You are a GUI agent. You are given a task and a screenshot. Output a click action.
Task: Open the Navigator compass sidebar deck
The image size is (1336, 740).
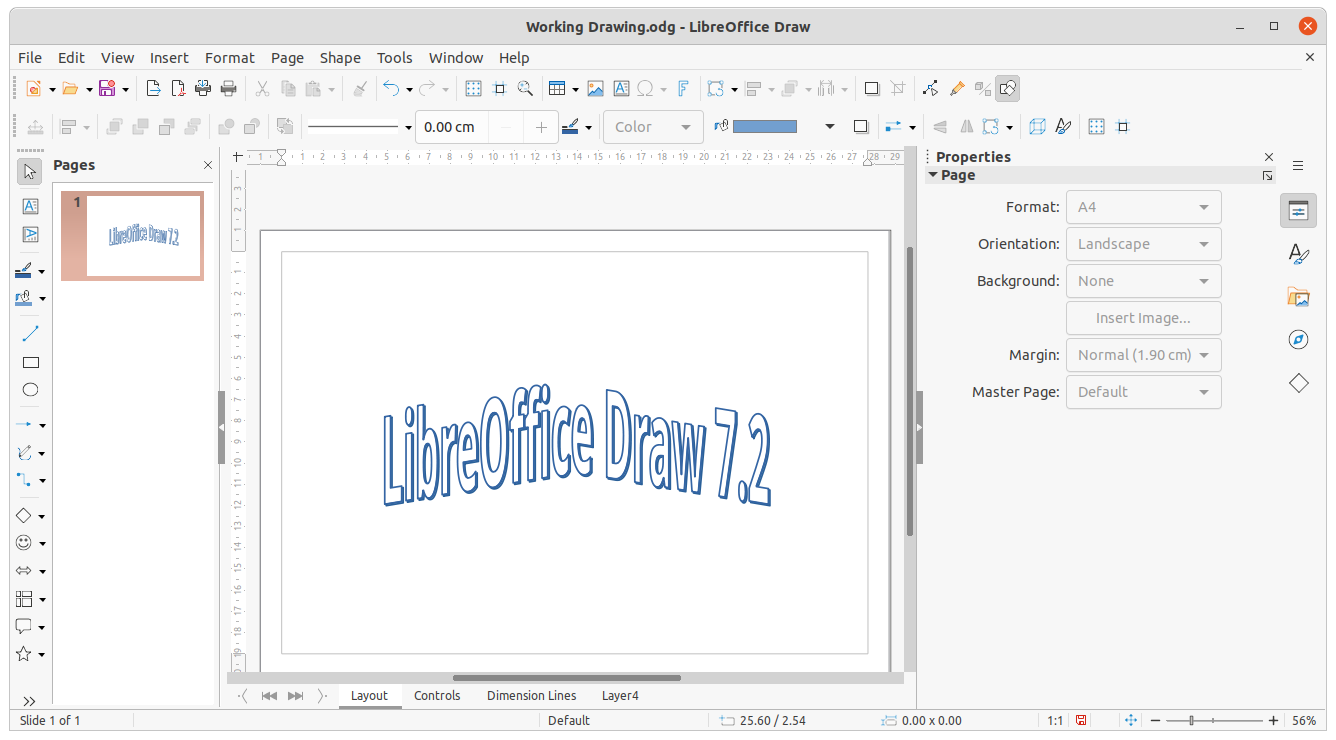[x=1298, y=340]
